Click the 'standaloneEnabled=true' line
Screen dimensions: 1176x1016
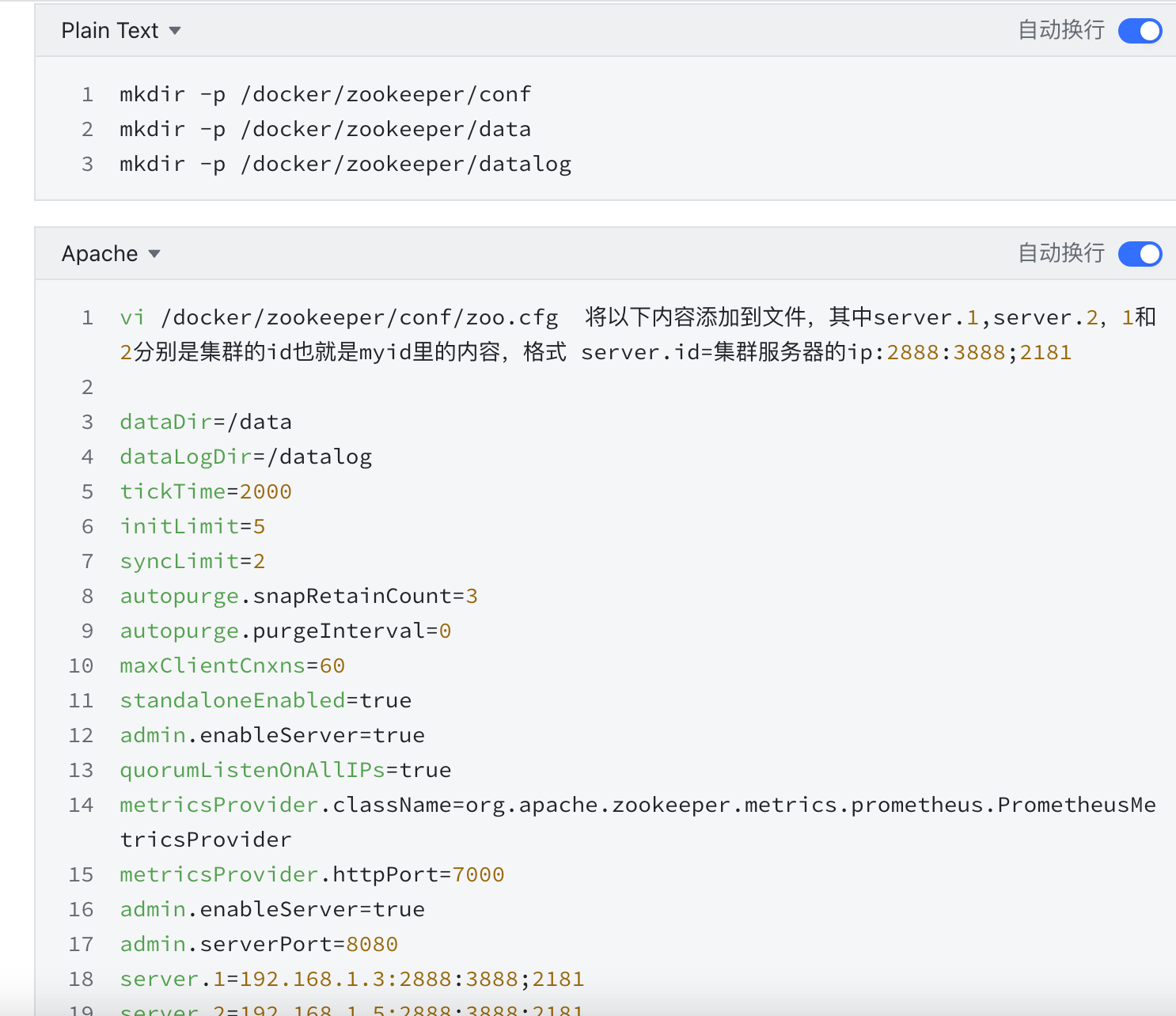(x=265, y=700)
